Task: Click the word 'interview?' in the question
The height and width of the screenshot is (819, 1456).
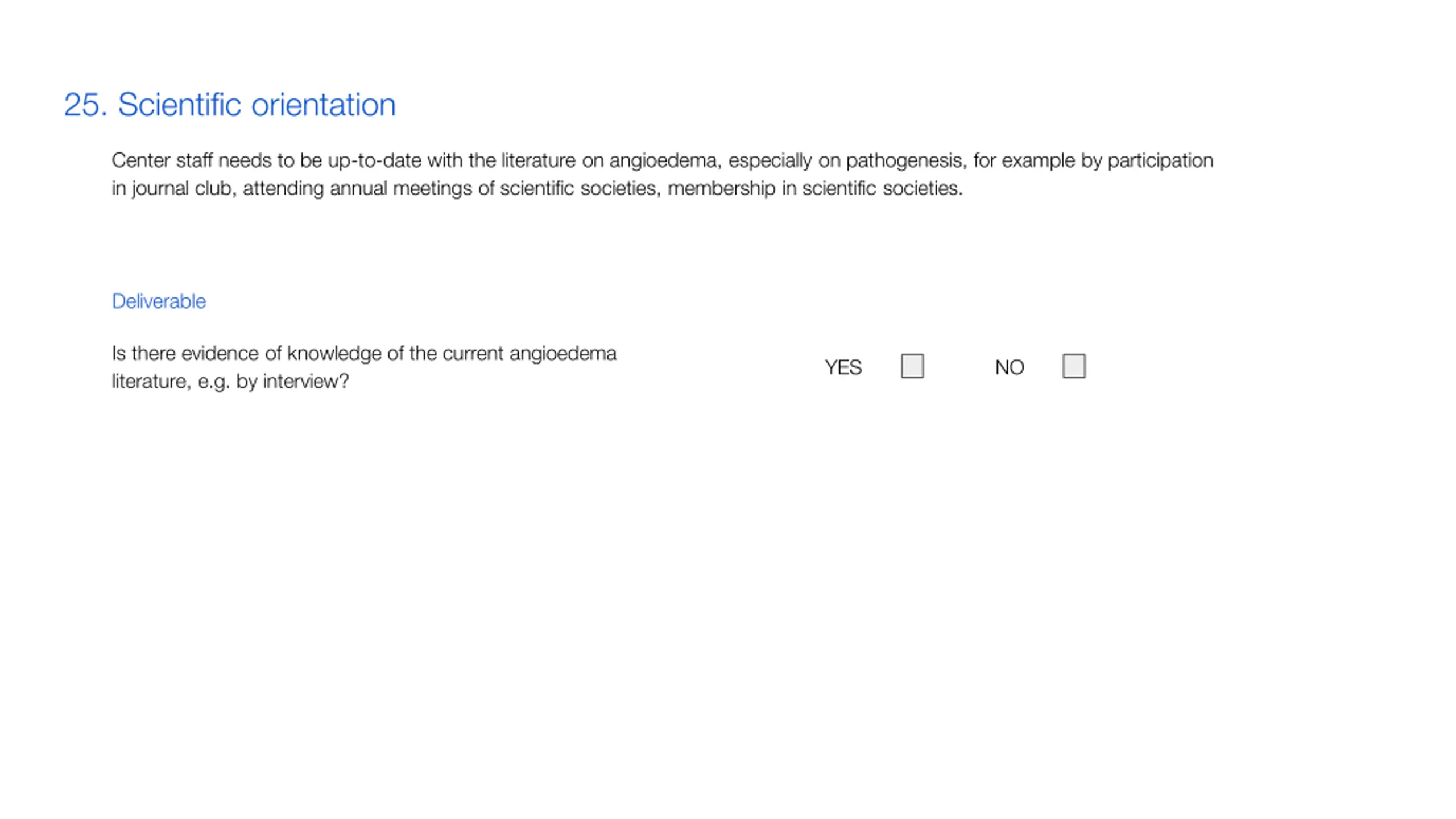Action: coord(306,382)
